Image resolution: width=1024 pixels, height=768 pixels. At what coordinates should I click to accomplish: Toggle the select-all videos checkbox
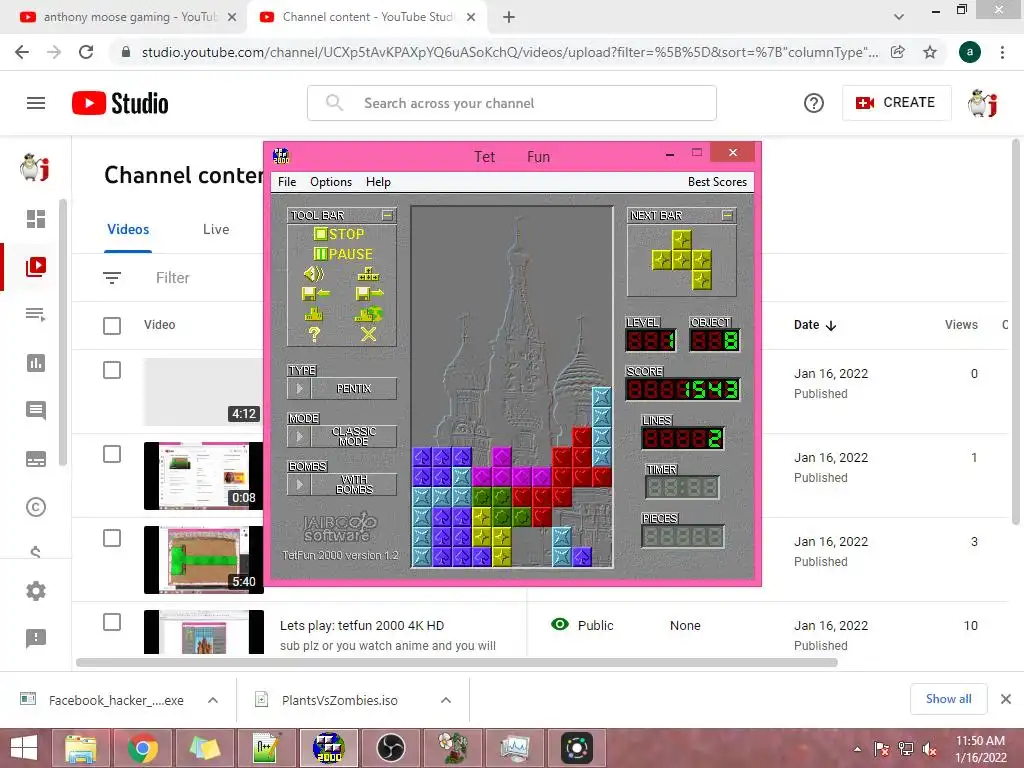(112, 325)
